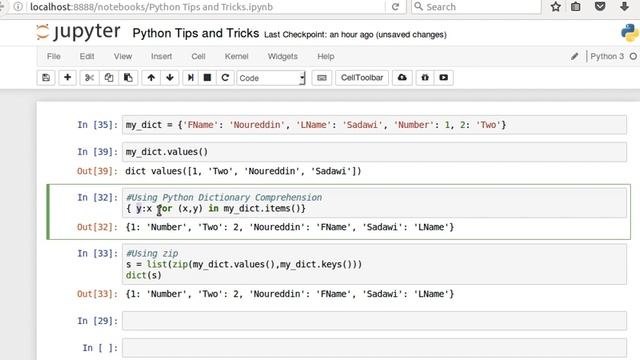
Task: Rename notebook title Python Tips and Tricks
Action: (x=196, y=33)
